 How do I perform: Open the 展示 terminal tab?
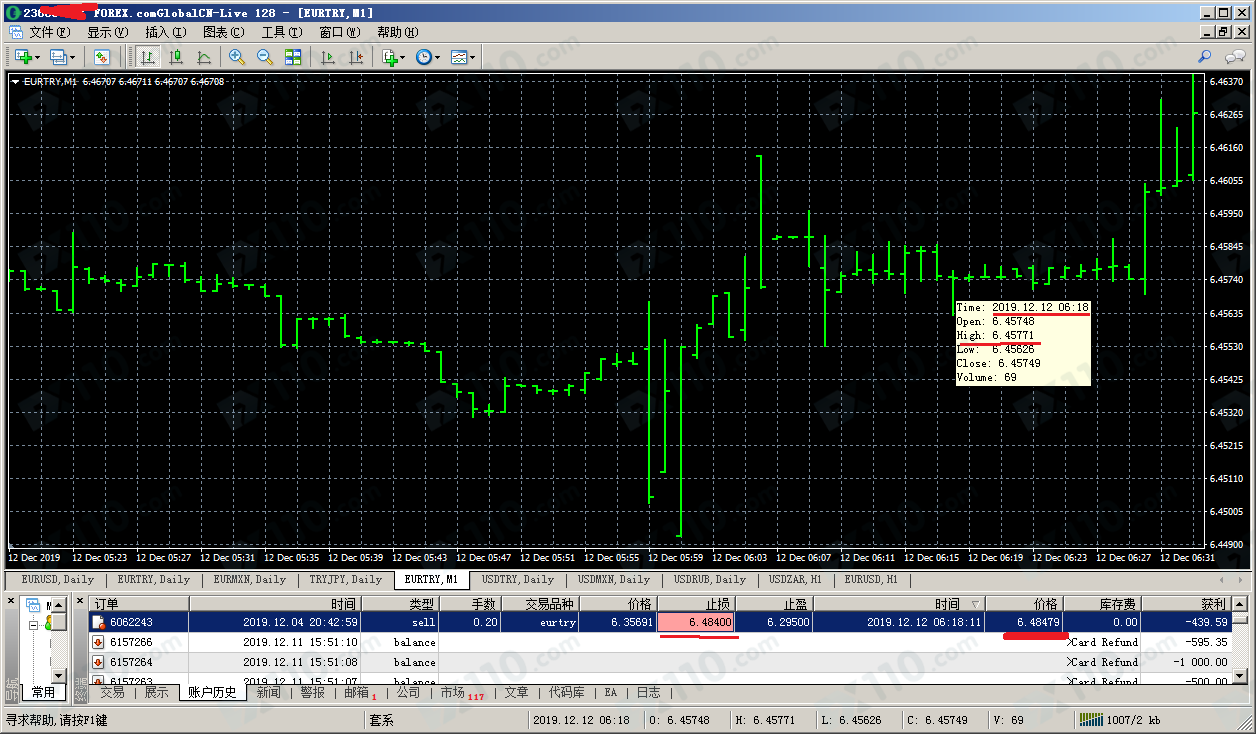156,692
